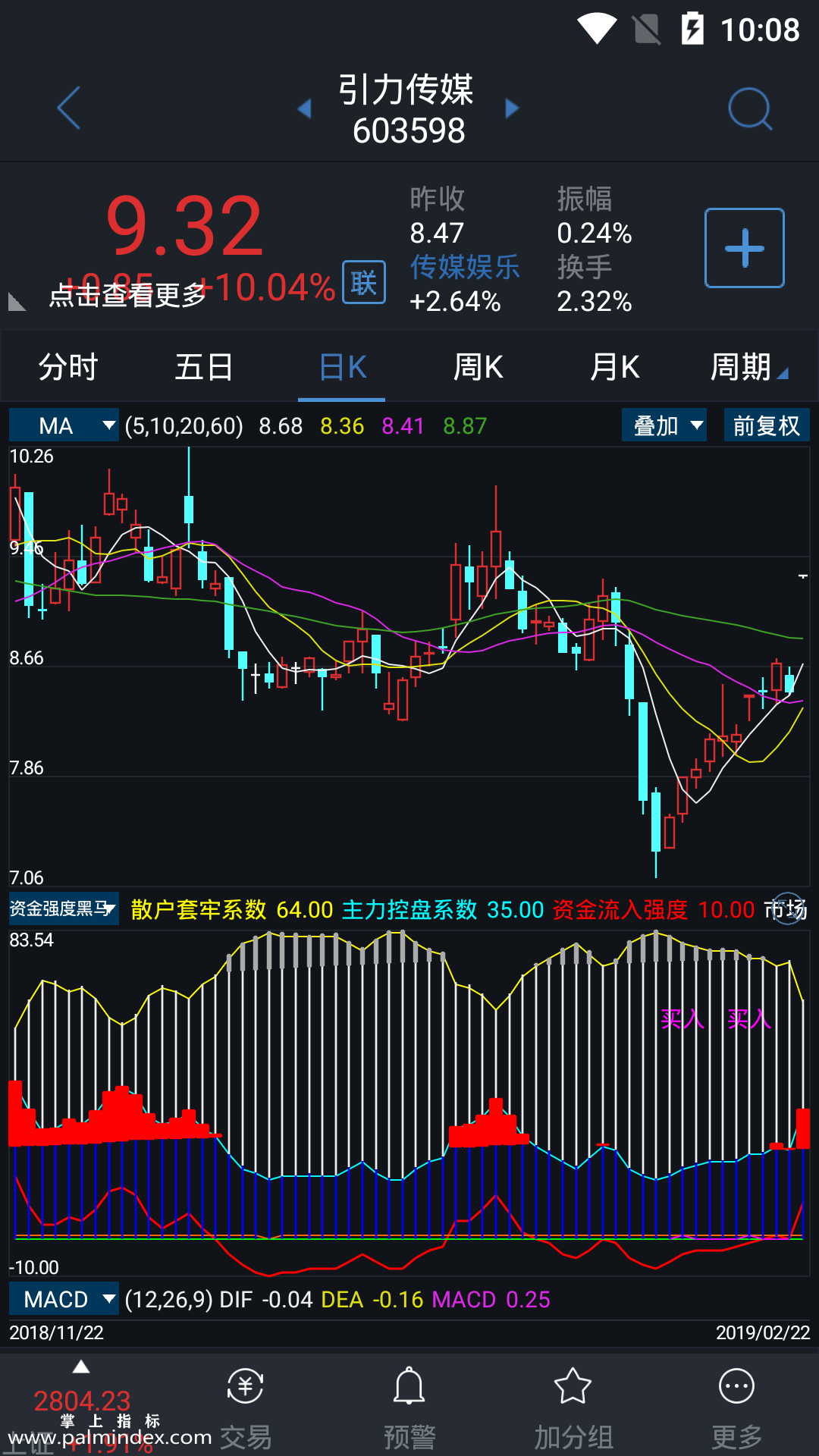Tap the start date 2018/11/22
The image size is (819, 1456).
coord(56,1332)
